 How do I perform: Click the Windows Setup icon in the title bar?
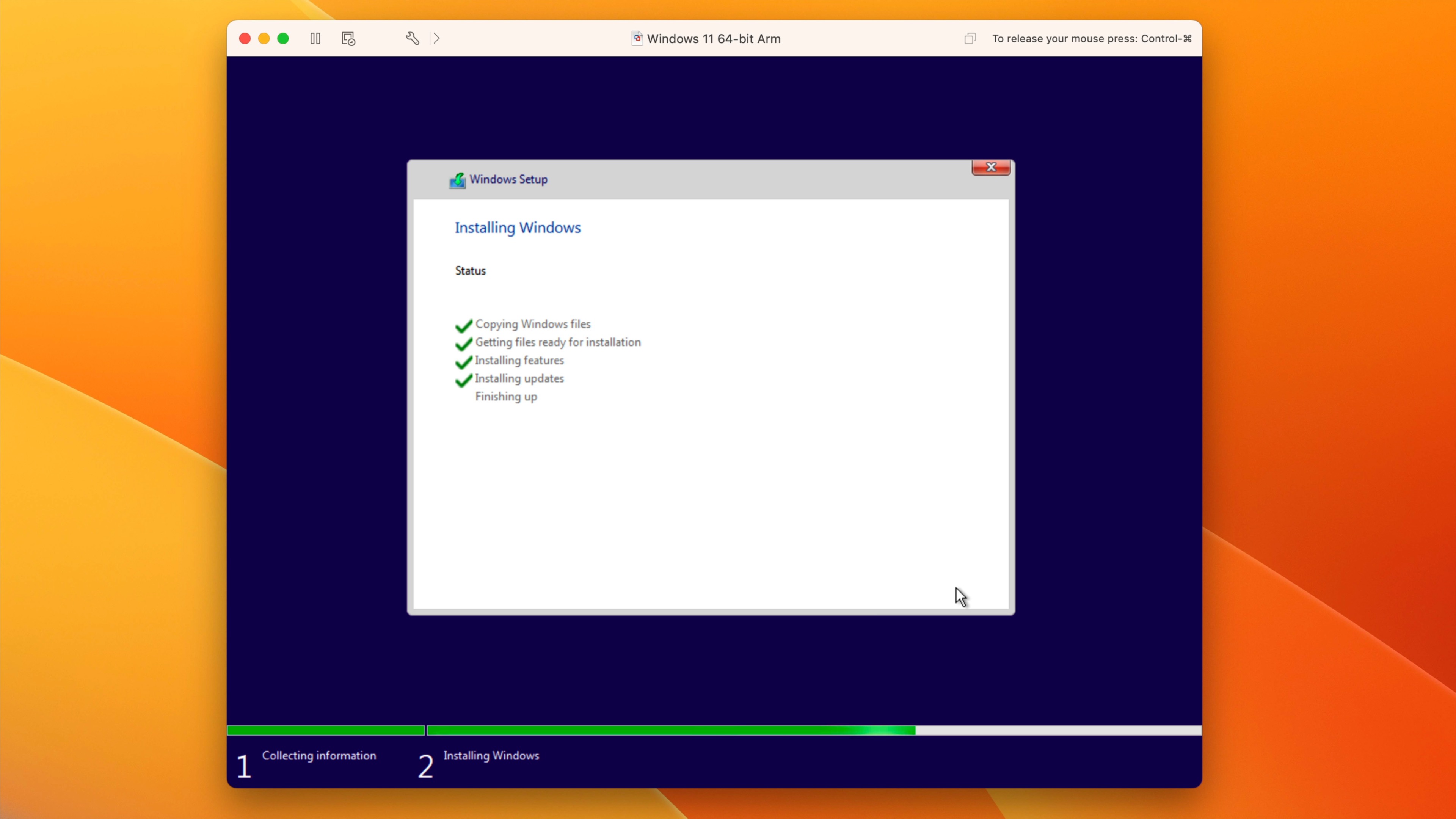point(458,180)
